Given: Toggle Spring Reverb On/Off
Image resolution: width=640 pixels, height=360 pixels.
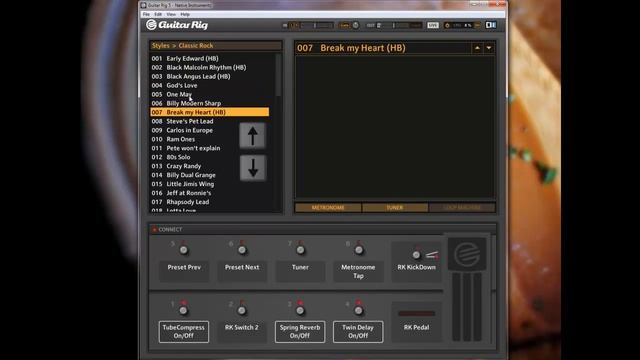Looking at the screenshot, I should click(x=300, y=331).
